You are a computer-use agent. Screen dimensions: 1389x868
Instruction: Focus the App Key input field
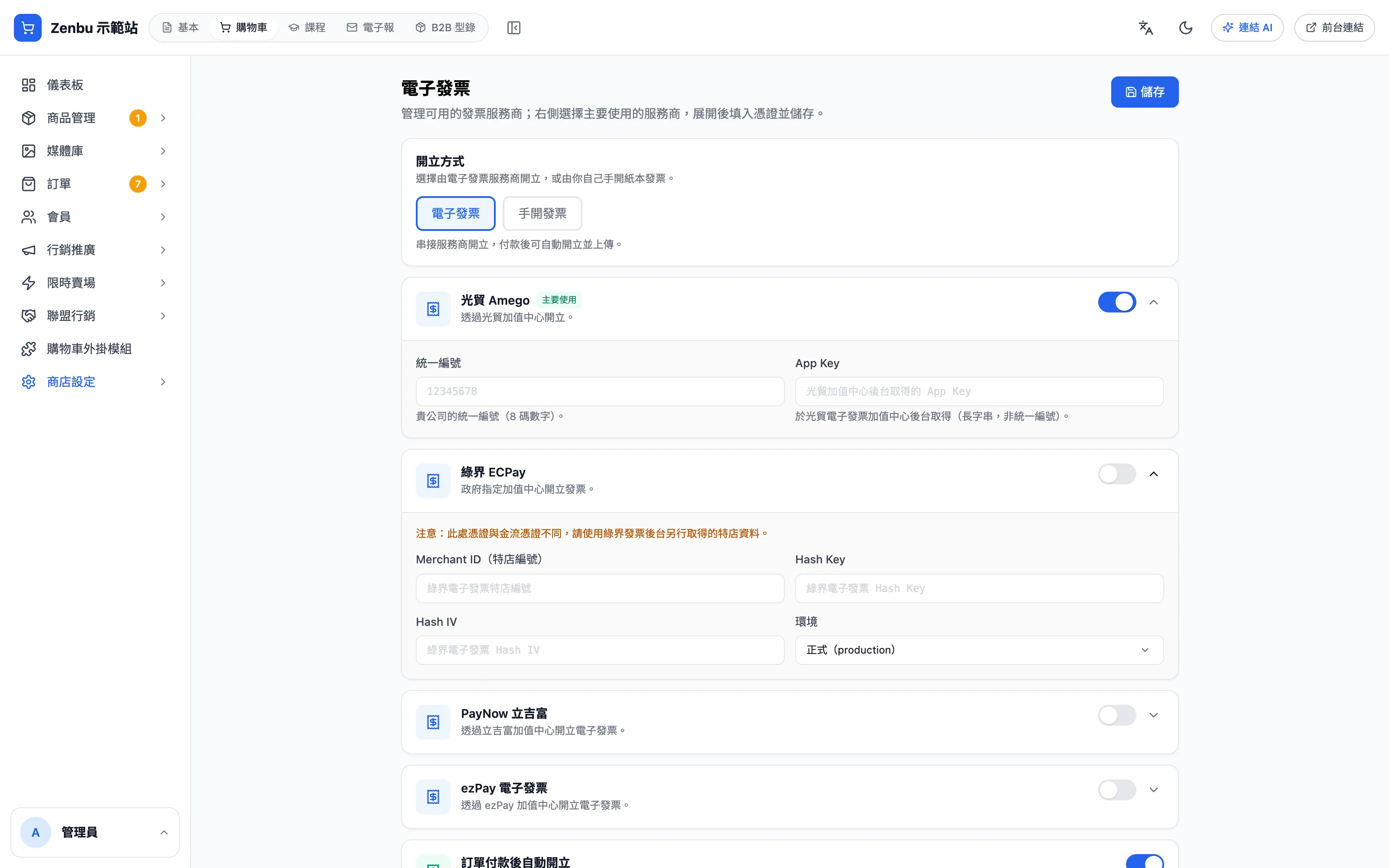[979, 391]
